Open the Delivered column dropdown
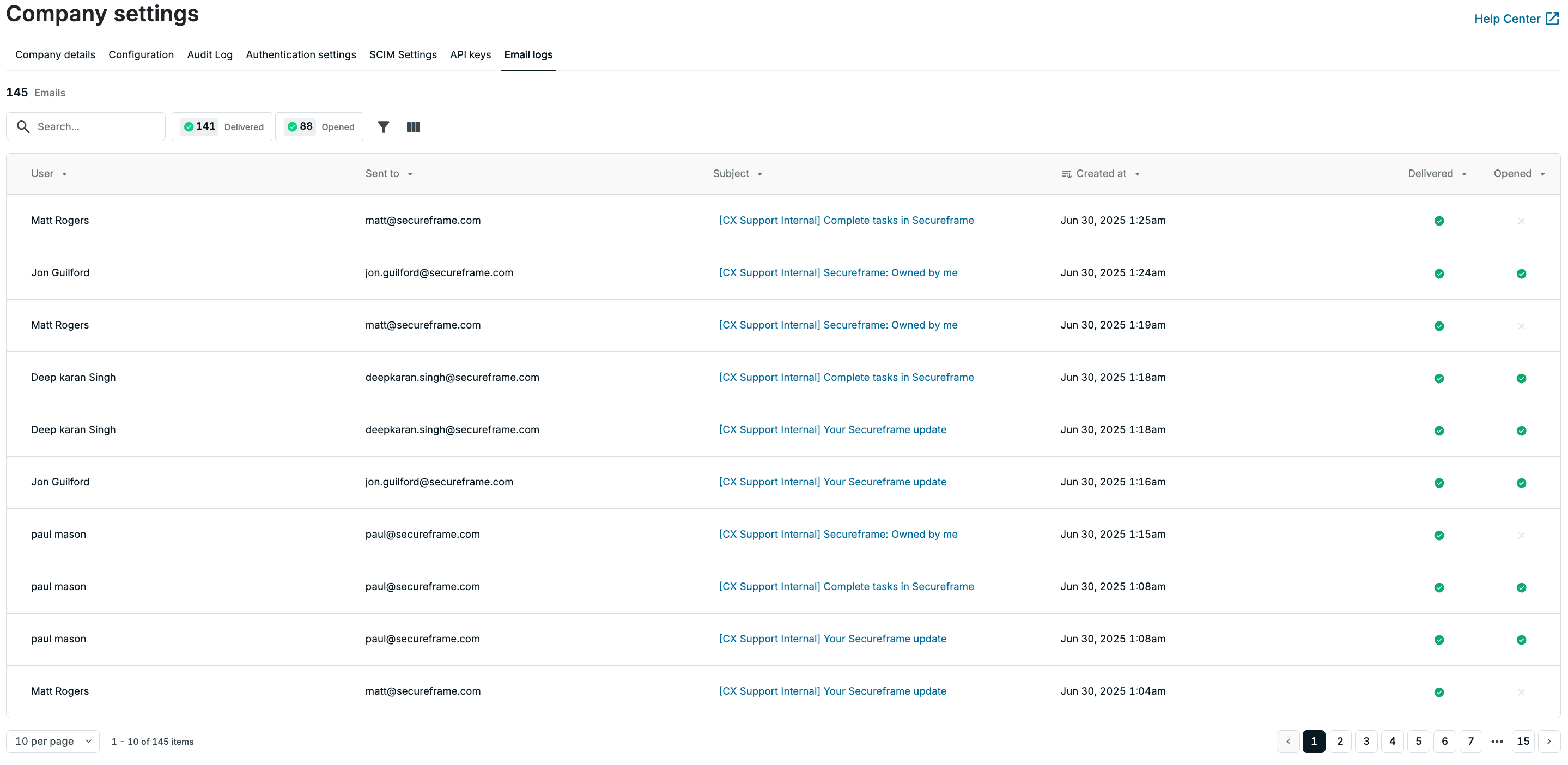The height and width of the screenshot is (765, 1568). tap(1464, 174)
